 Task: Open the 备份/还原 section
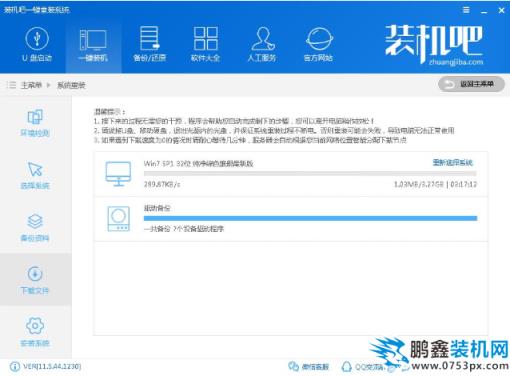149,44
